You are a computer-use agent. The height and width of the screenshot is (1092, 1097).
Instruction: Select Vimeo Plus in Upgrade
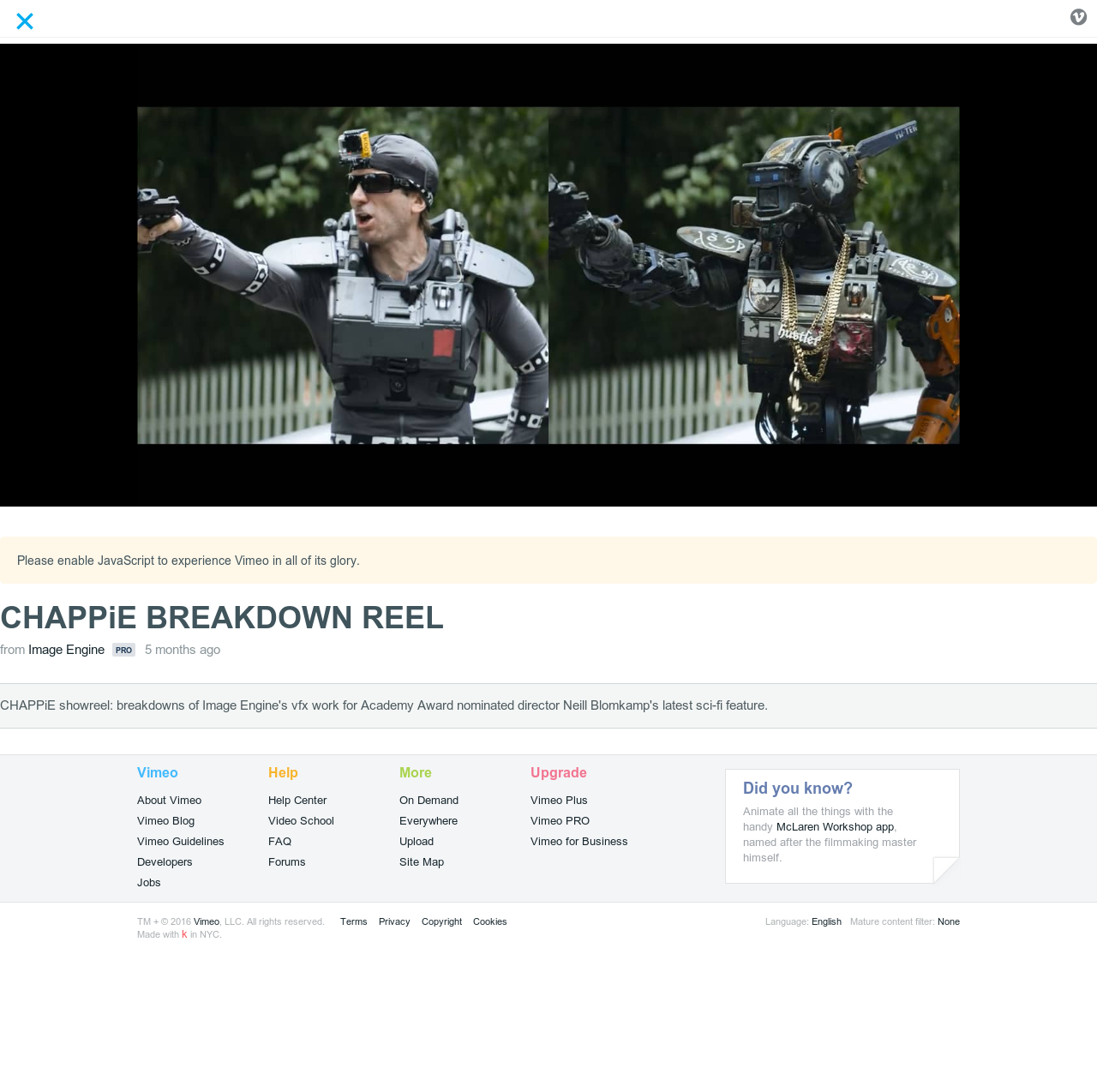click(x=559, y=801)
